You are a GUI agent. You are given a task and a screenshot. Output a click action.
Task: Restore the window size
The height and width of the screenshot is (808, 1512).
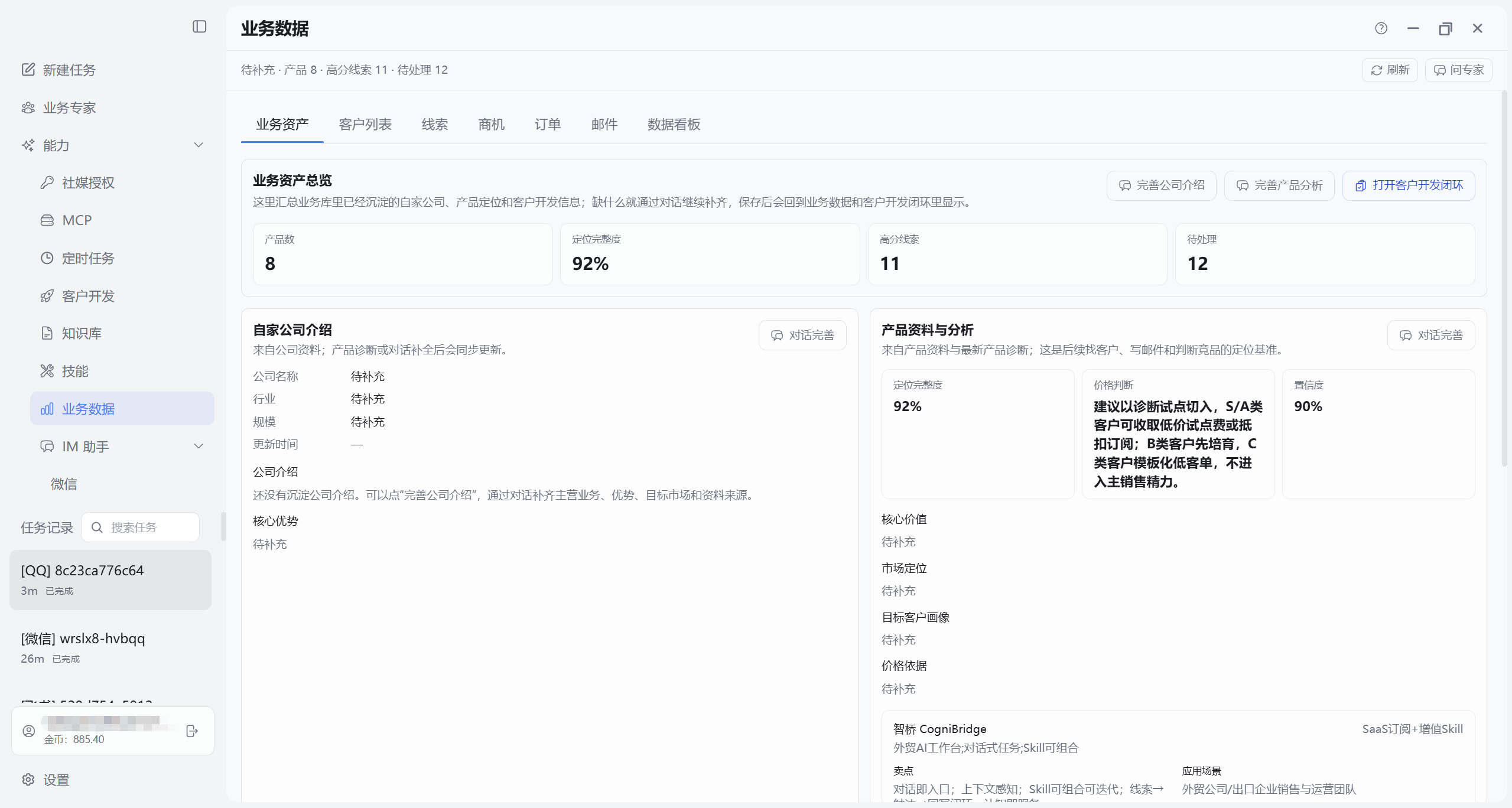coord(1445,28)
